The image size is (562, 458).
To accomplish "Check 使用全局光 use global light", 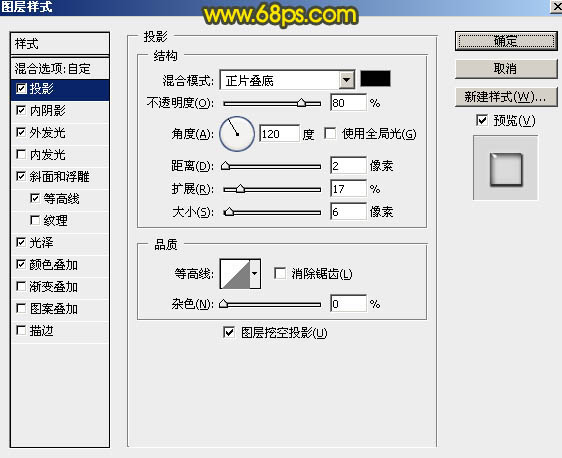I will point(330,134).
